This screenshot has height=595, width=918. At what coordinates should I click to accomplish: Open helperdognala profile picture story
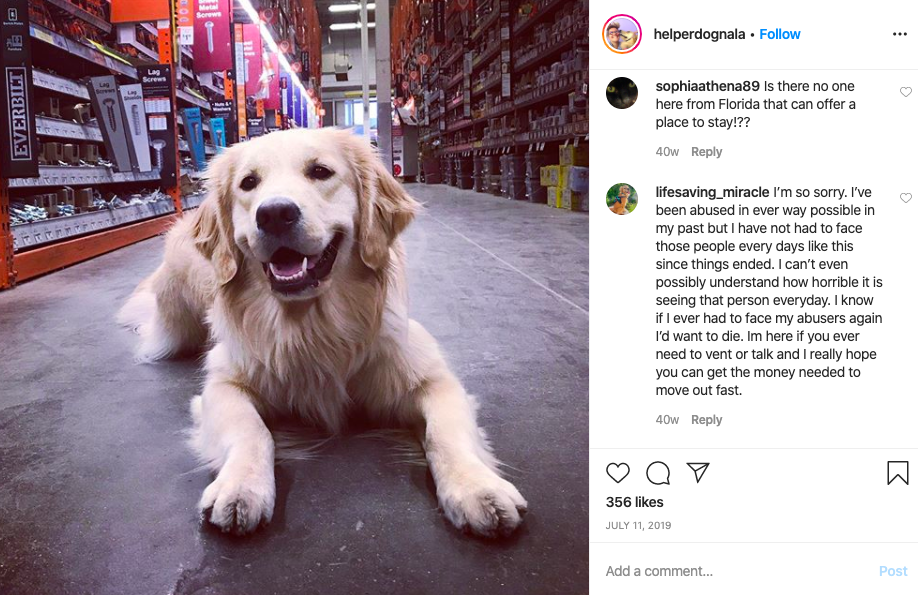click(622, 34)
